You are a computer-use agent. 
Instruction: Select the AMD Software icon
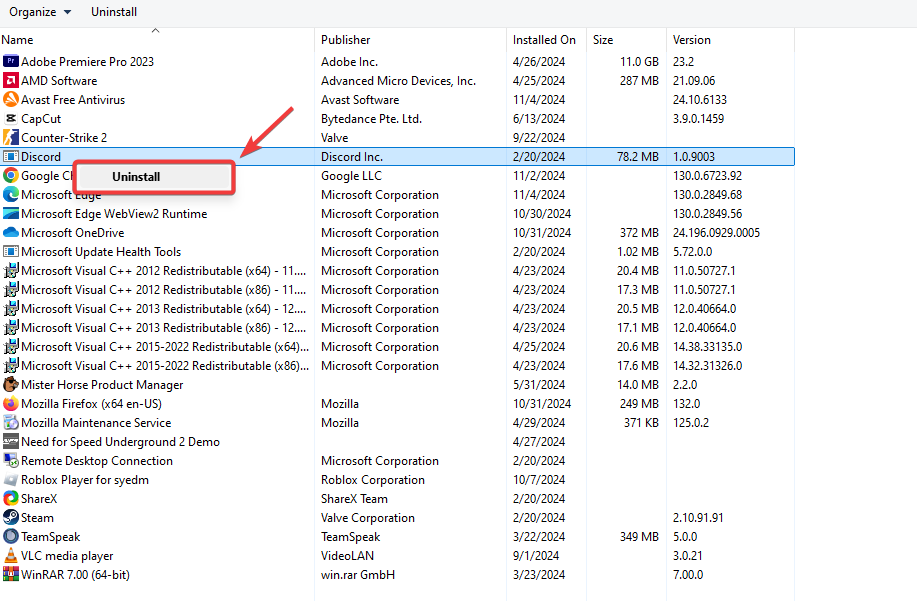point(11,81)
